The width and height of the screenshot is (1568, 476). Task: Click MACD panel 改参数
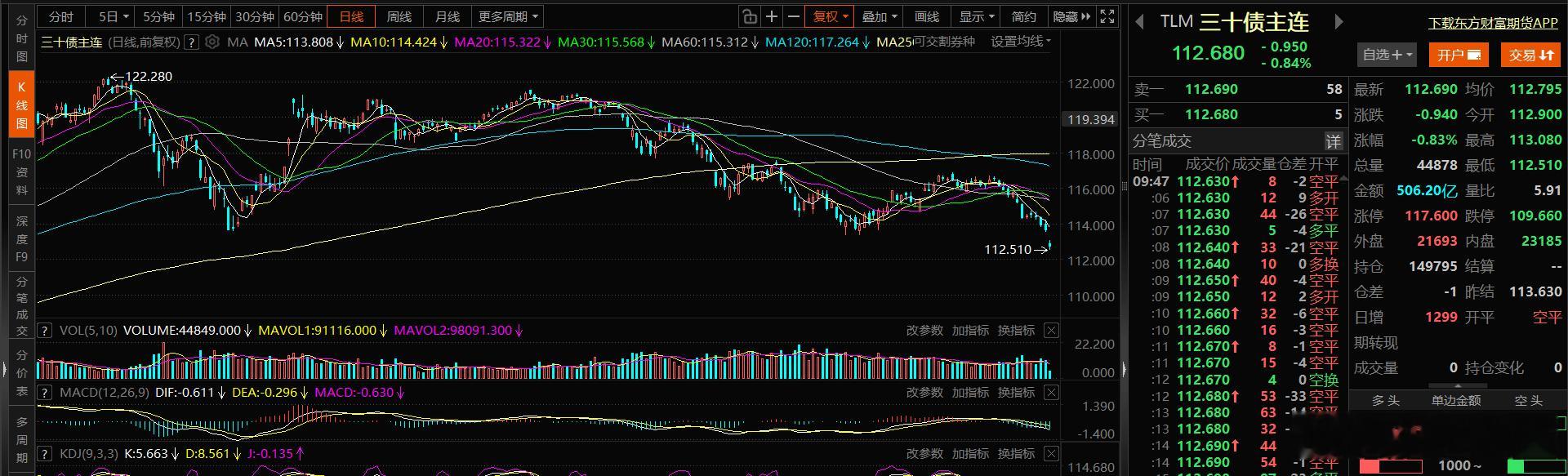coord(924,393)
